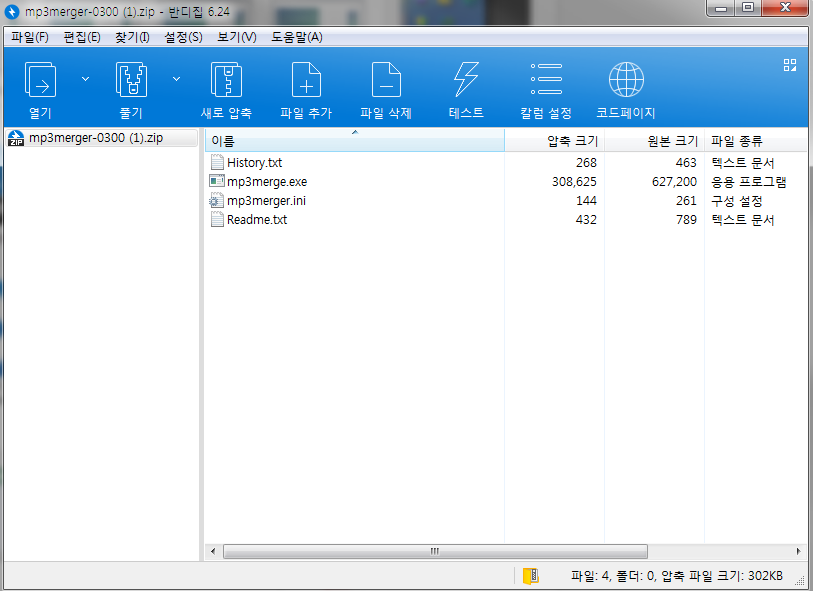Click original size 627,200 cell
Screen dimensions: 813x591
674,182
